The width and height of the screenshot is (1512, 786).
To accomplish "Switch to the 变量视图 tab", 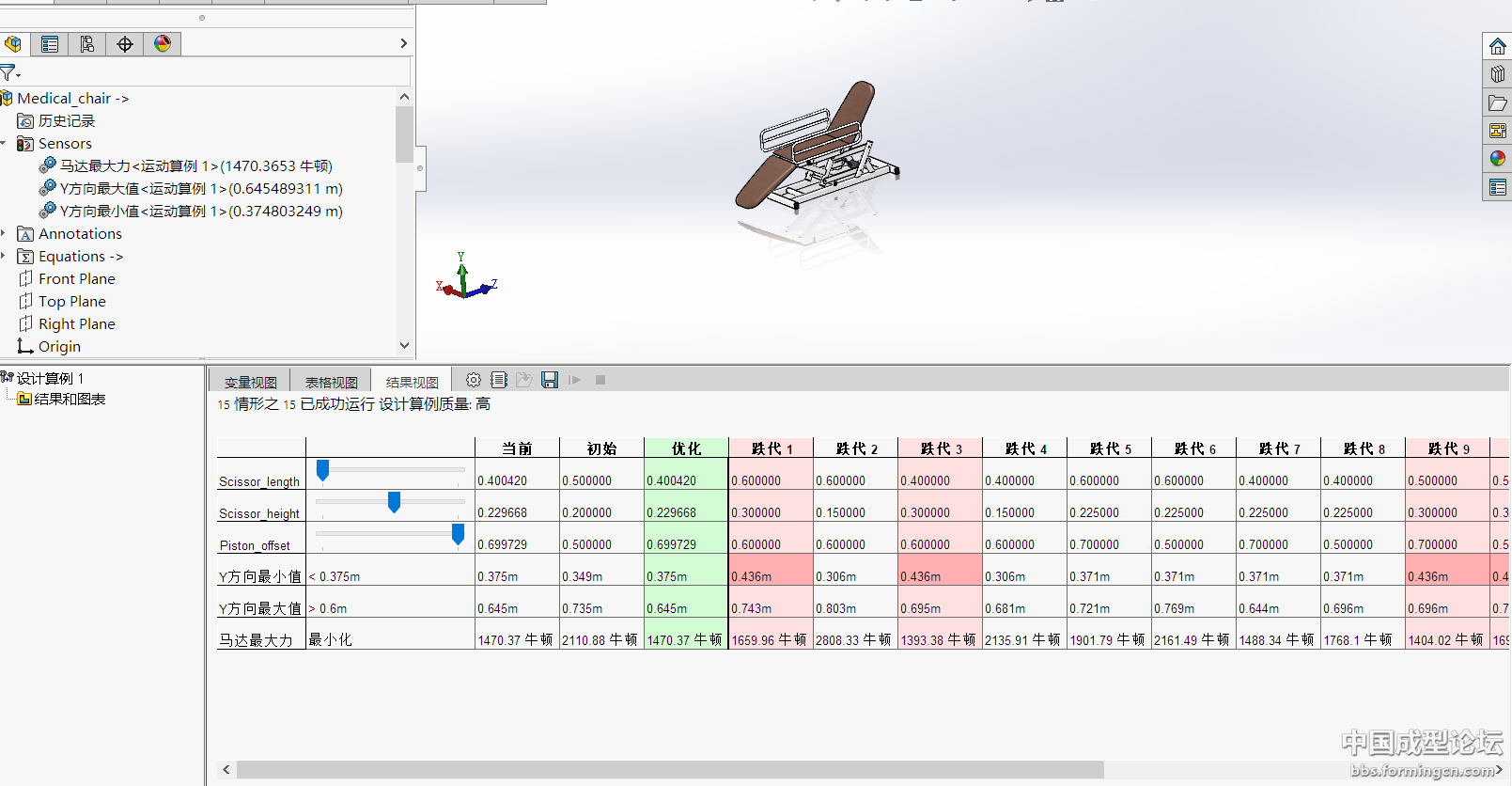I will click(x=250, y=382).
